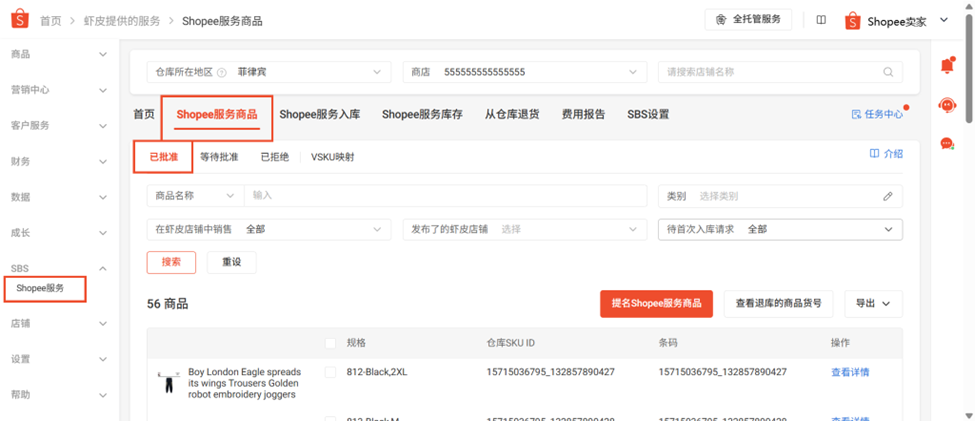Select the VSKU映射 sub-tab

[333, 157]
